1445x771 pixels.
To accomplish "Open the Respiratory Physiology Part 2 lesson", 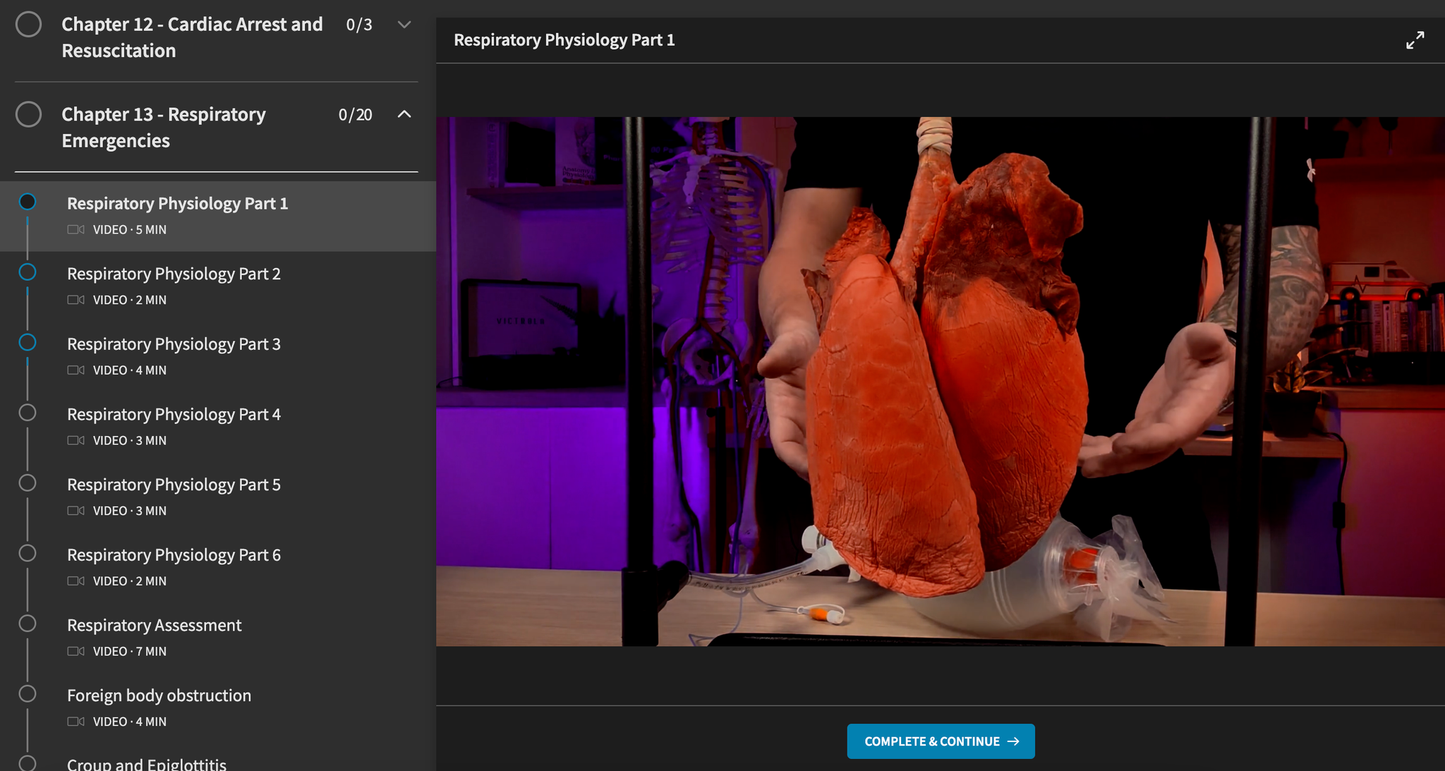I will pyautogui.click(x=173, y=273).
